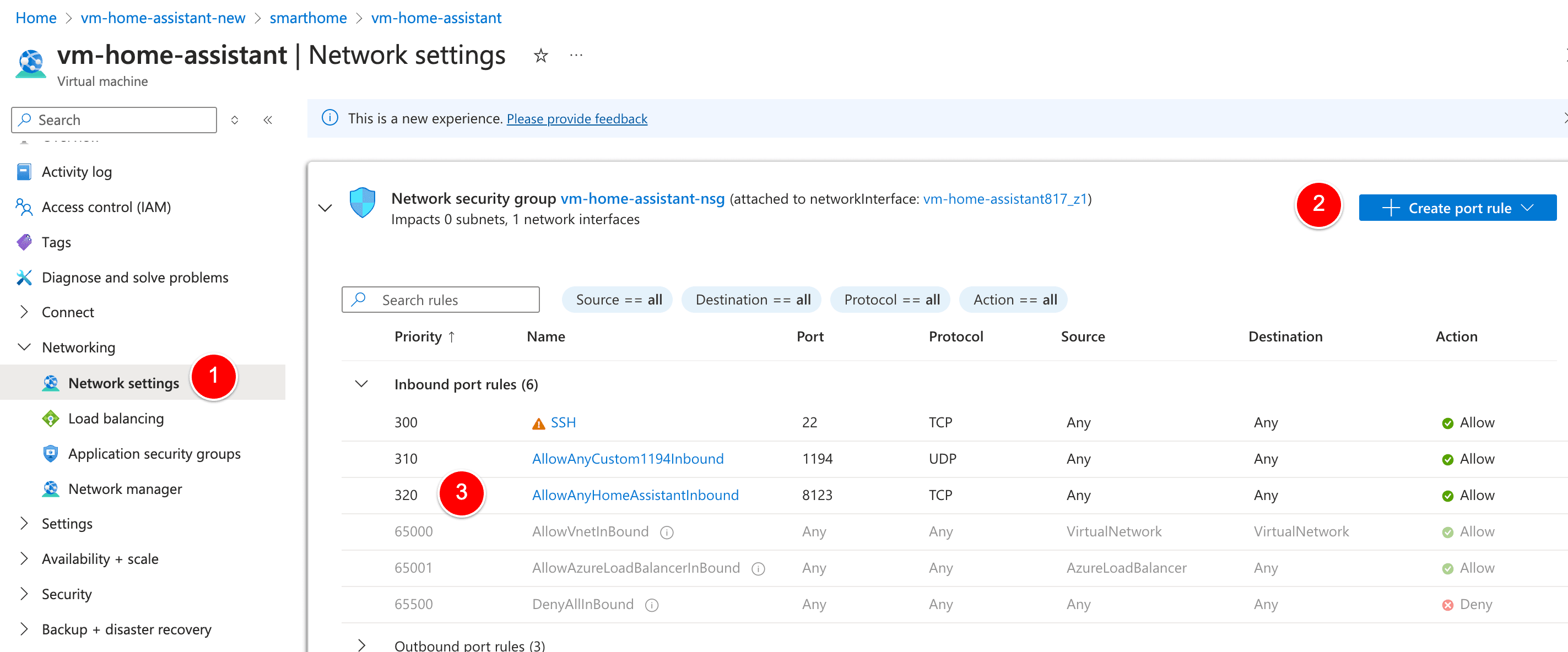1568x652 pixels.
Task: Click the favorite star icon near title
Action: point(540,56)
